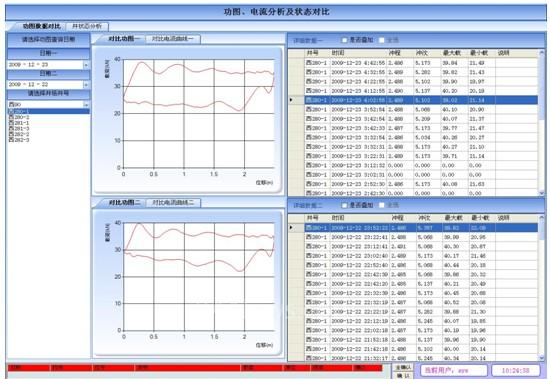Switch to the 对比电流曲线一 tab
The height and width of the screenshot is (379, 550).
point(173,39)
